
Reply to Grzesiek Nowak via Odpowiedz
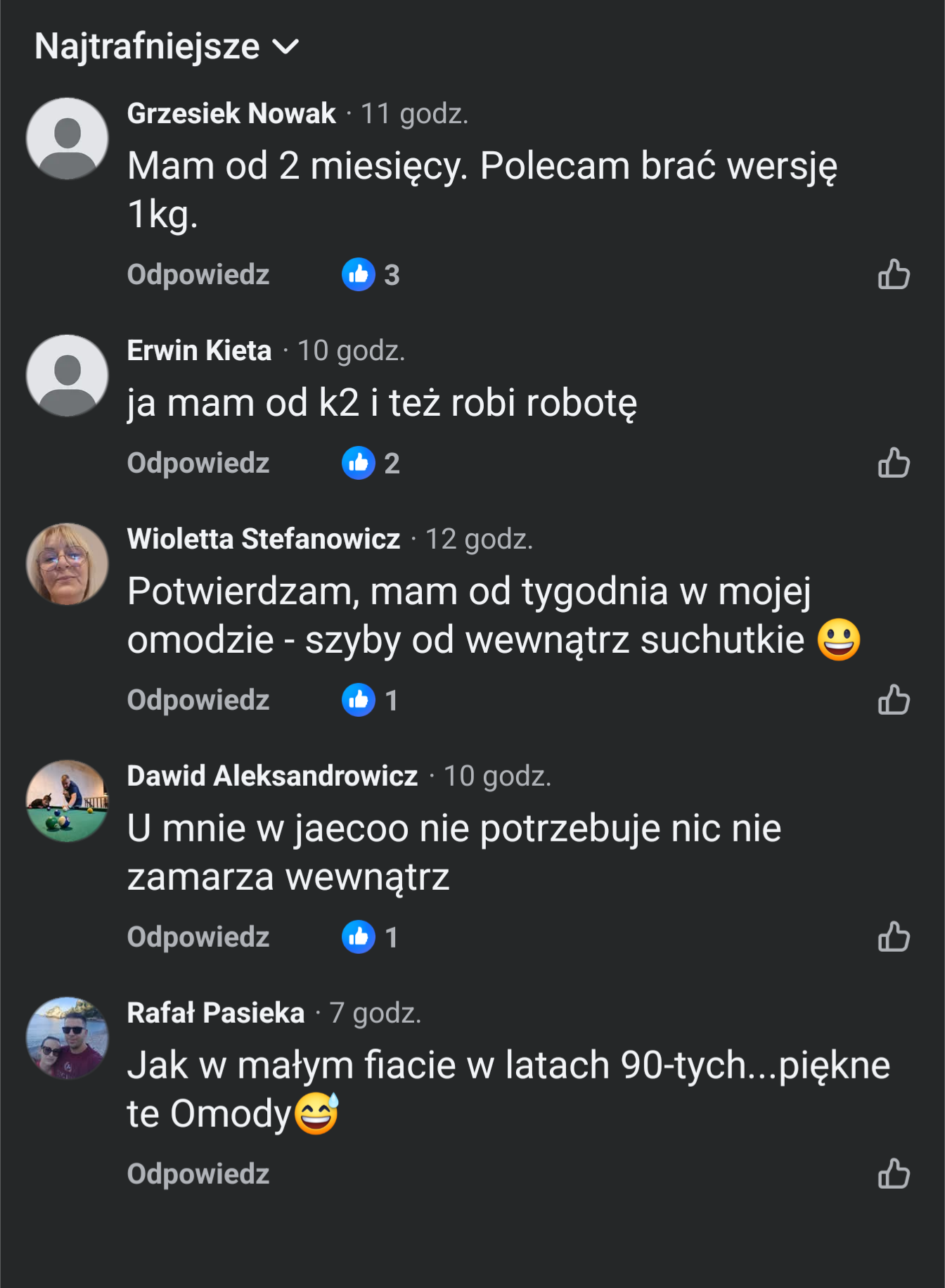point(198,274)
